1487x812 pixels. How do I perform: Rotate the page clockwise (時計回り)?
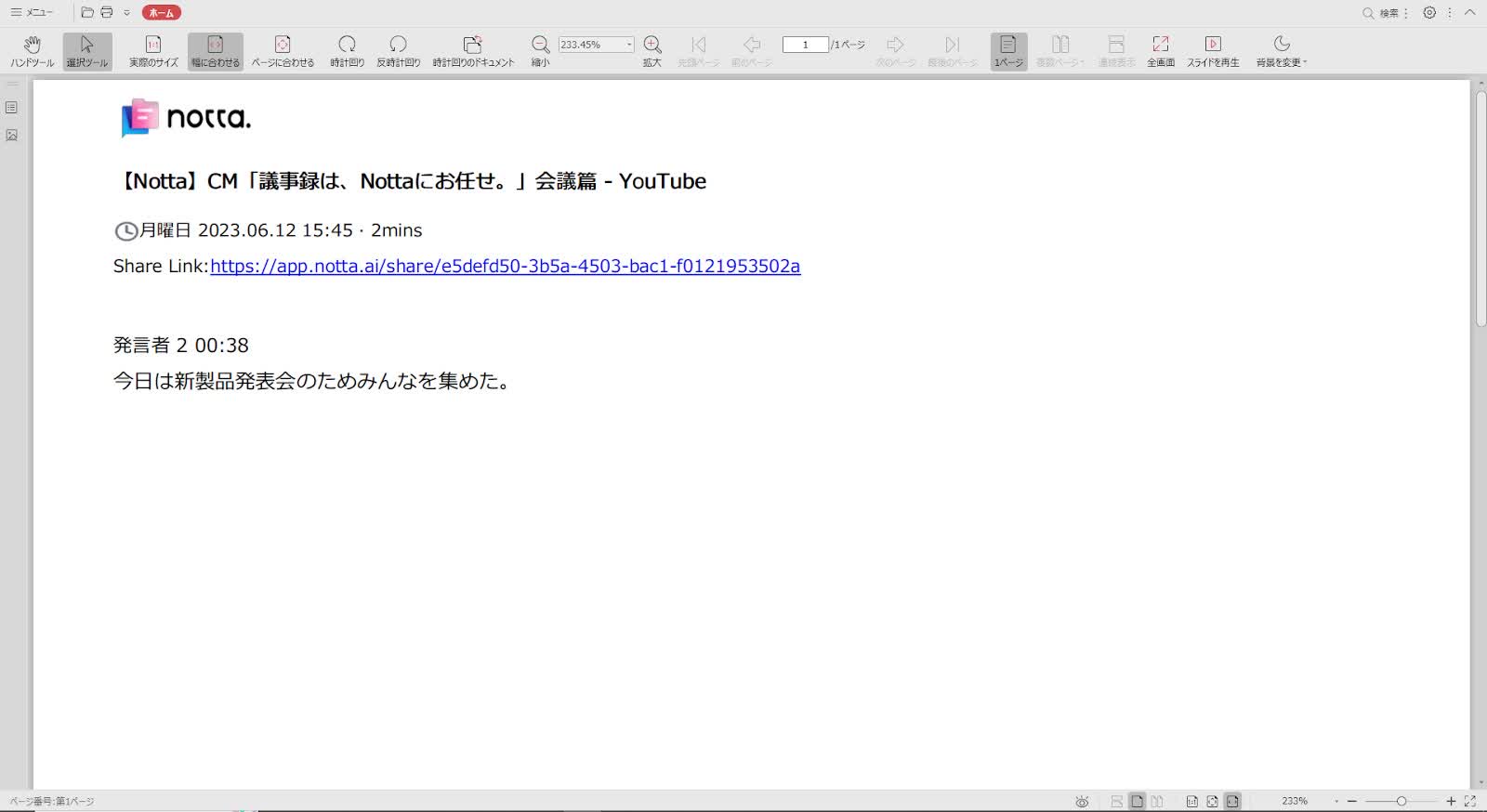point(347,52)
